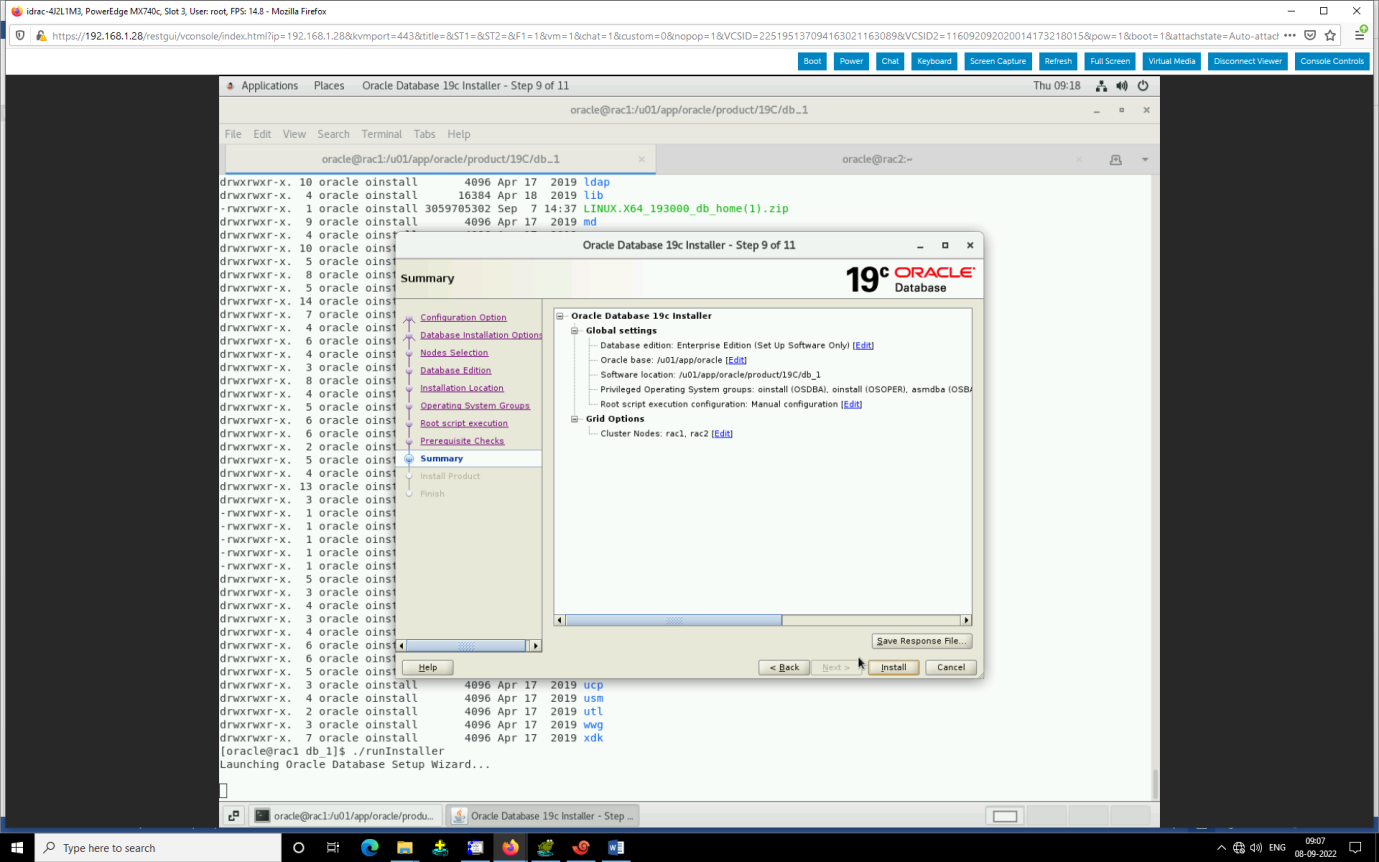Viewport: 1379px width, 862px height.
Task: Go to Database Edition step
Action: (455, 370)
